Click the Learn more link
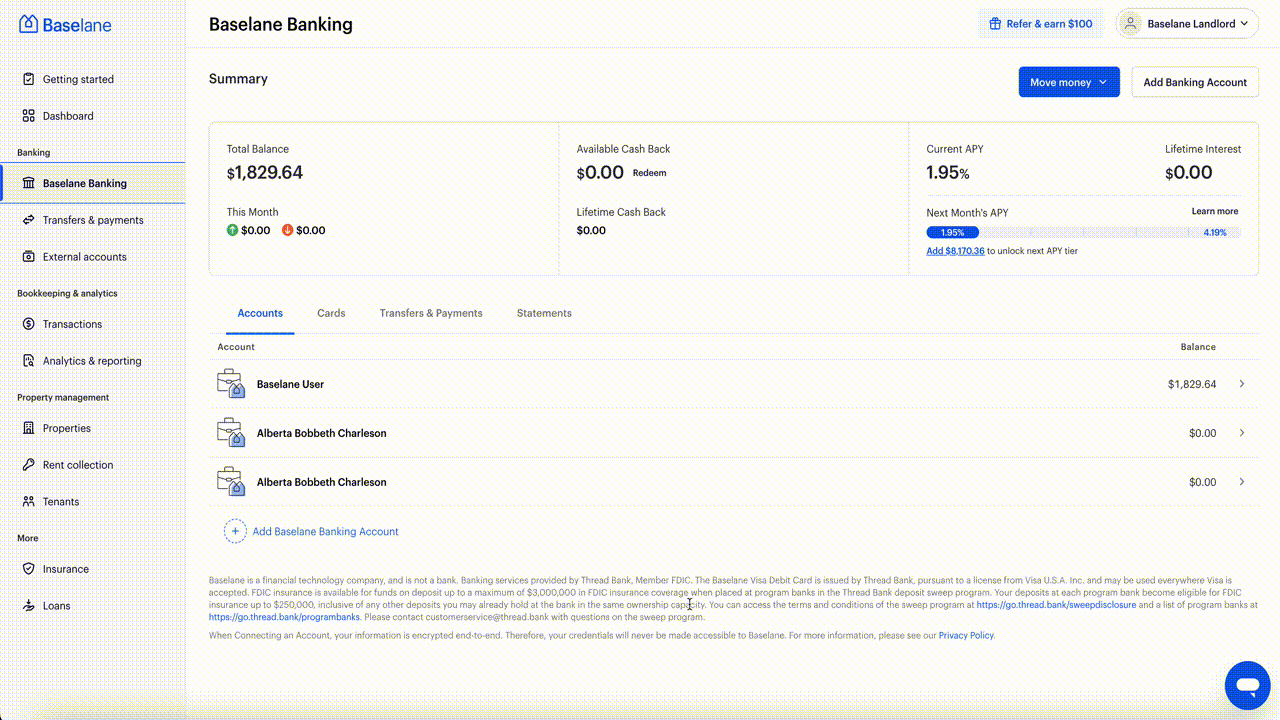 1215,211
